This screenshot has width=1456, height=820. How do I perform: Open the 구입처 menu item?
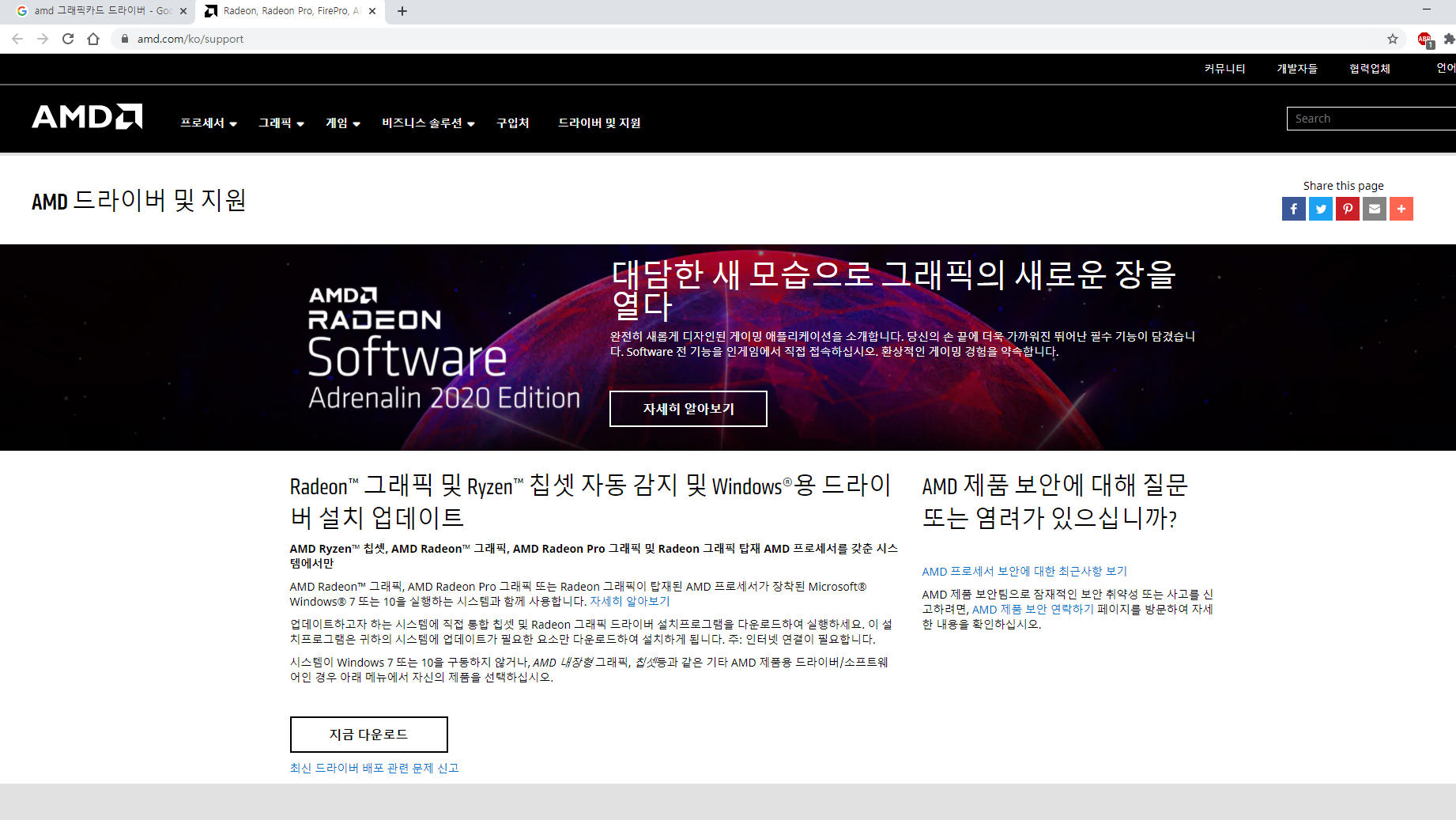point(513,123)
